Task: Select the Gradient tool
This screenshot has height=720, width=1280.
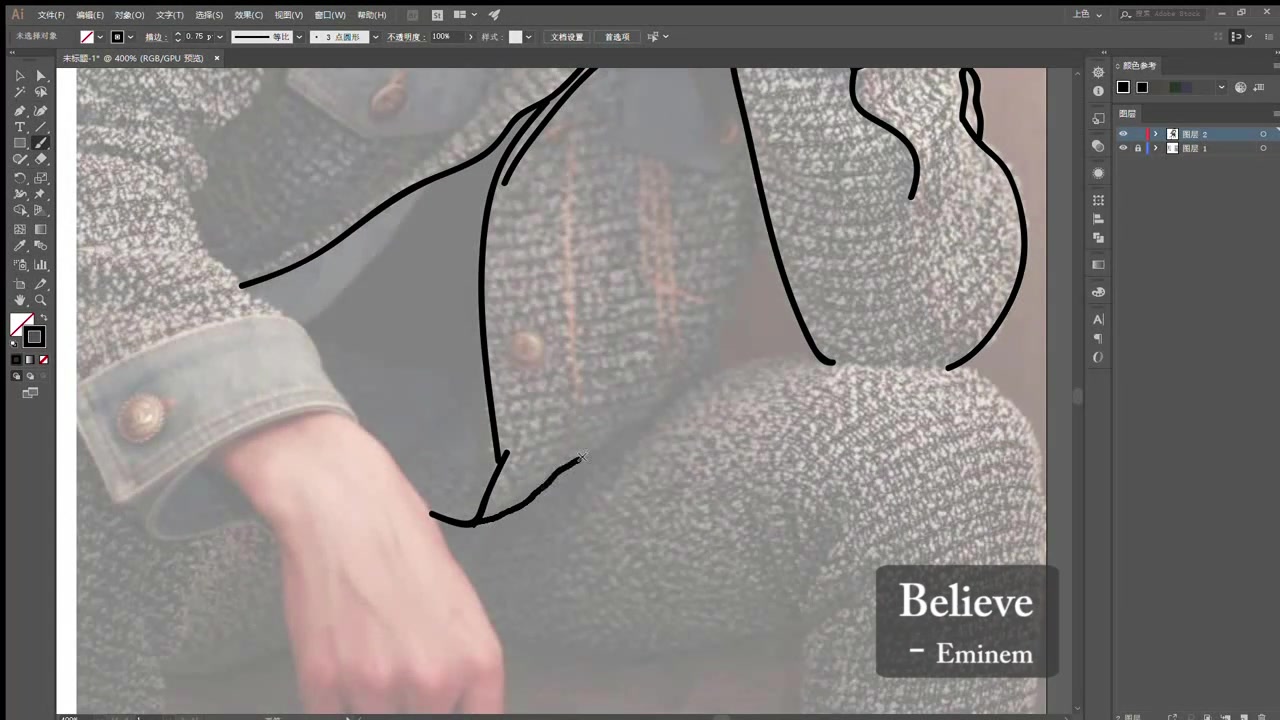Action: point(41,229)
